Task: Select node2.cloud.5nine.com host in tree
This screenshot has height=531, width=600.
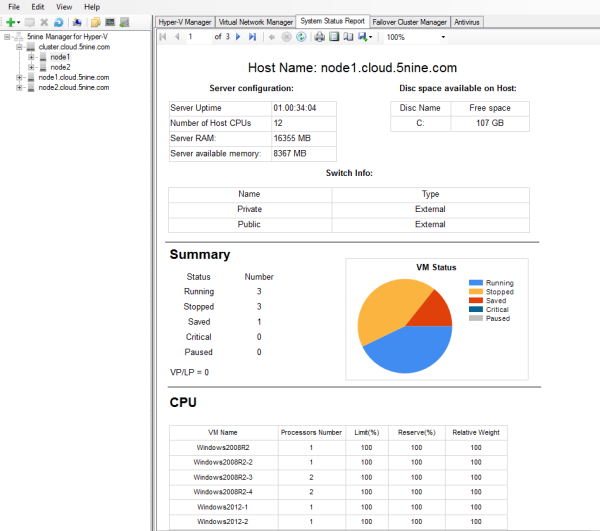Action: coord(74,88)
